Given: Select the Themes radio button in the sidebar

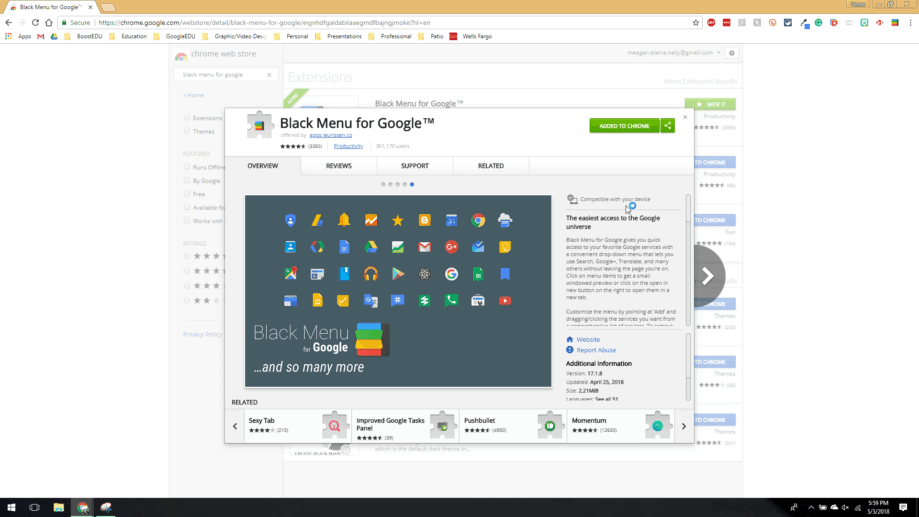Looking at the screenshot, I should (187, 131).
